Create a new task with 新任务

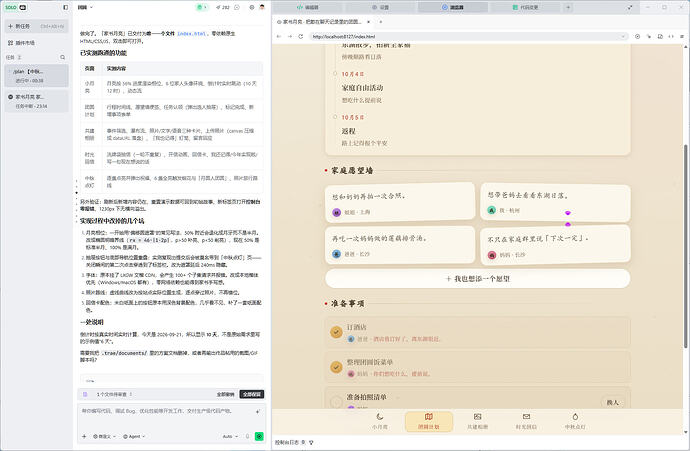click(x=37, y=26)
